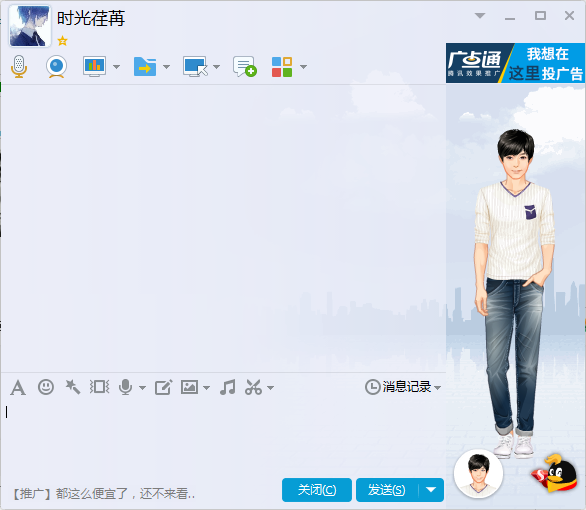This screenshot has height=510, width=586.
Task: Expand the voice message dropdown arrow
Action: 142,388
